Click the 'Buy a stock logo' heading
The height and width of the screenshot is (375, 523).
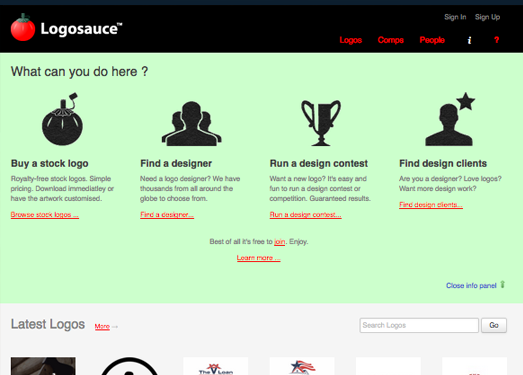(x=49, y=163)
